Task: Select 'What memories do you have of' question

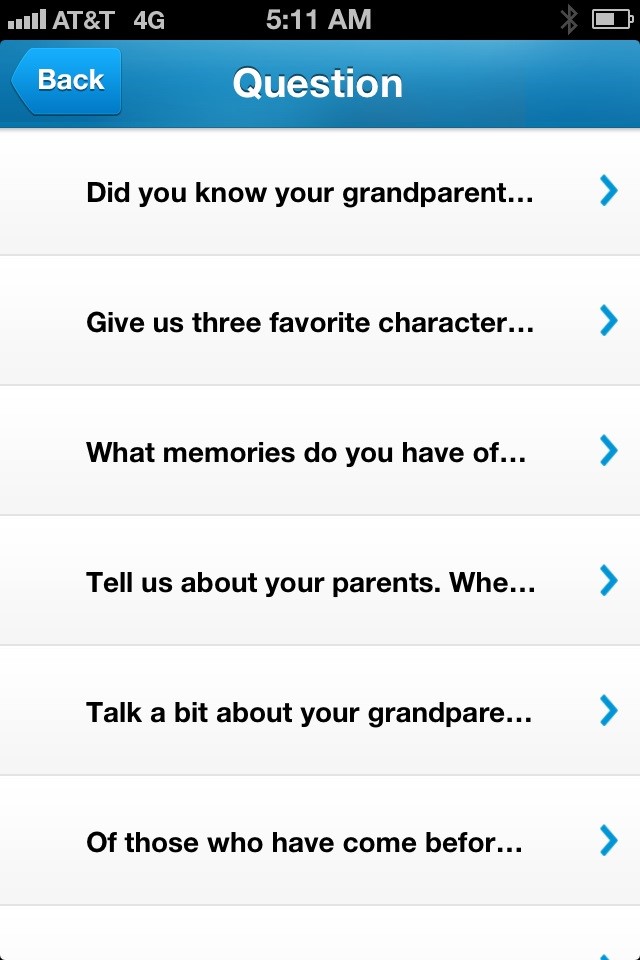Action: [306, 452]
